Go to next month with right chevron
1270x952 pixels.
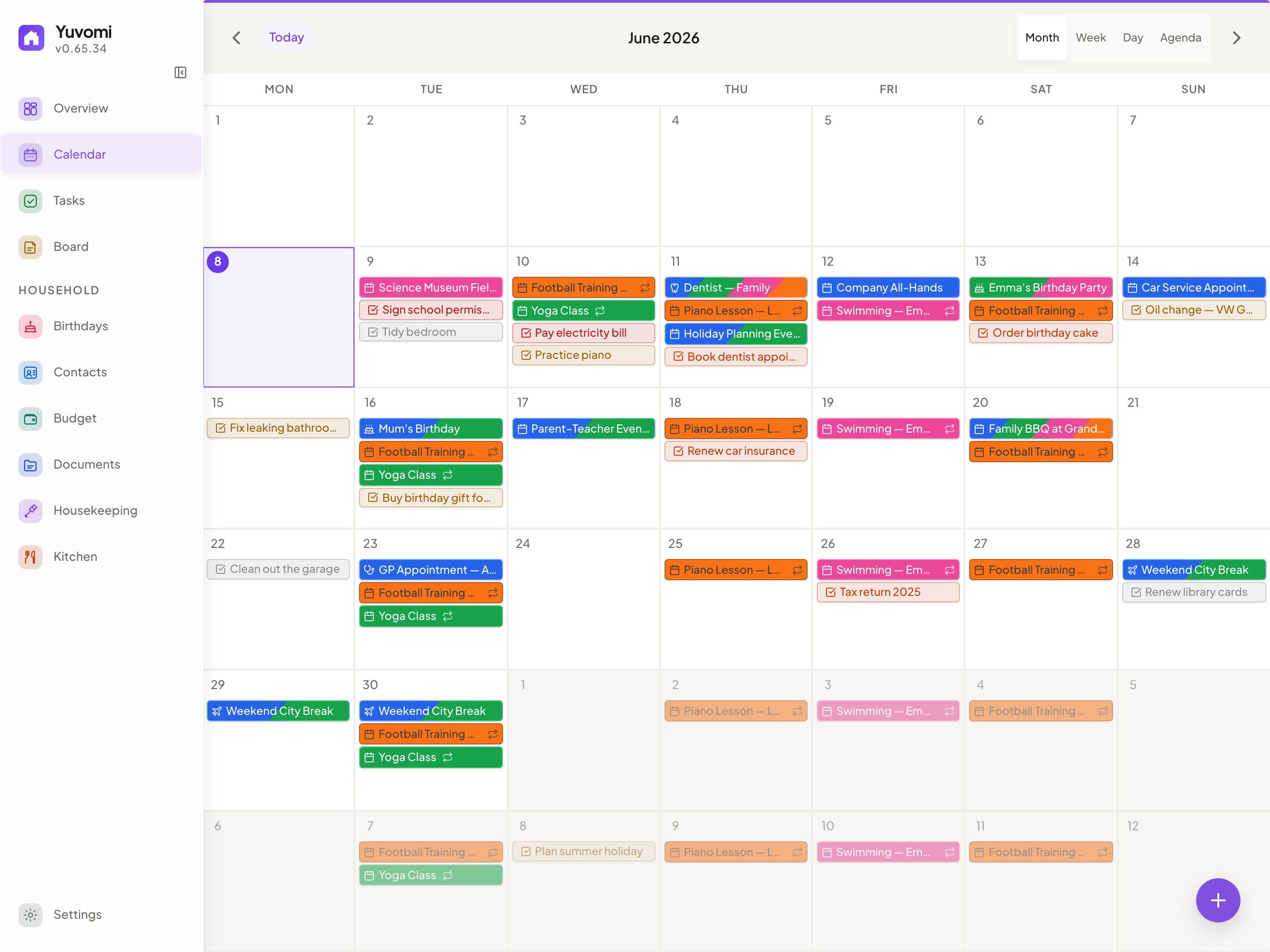pyautogui.click(x=1236, y=38)
